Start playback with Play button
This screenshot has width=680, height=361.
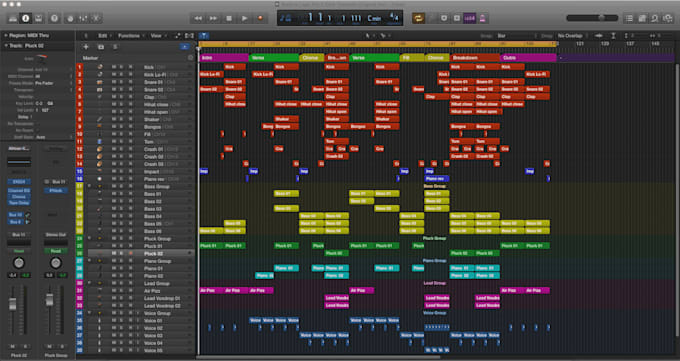pyautogui.click(x=245, y=18)
